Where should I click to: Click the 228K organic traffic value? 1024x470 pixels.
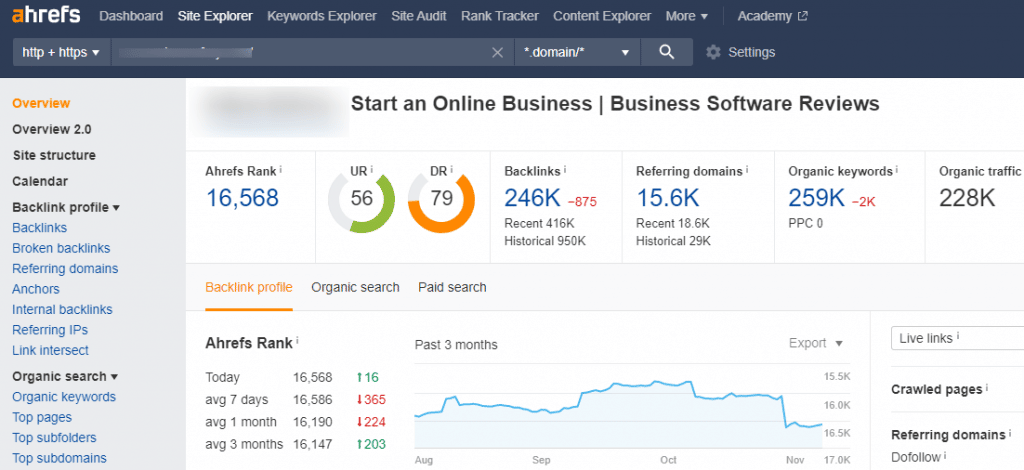coord(967,198)
